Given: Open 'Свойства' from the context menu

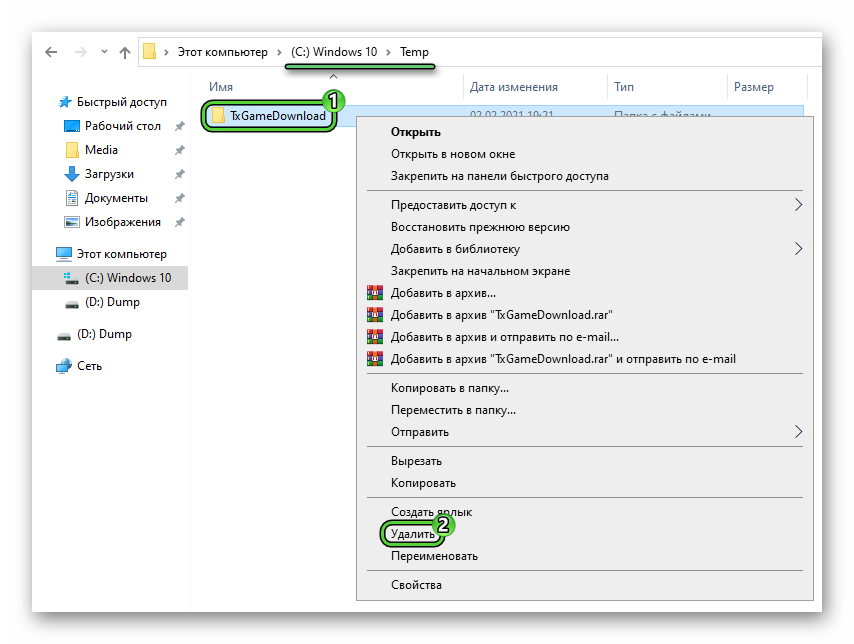Looking at the screenshot, I should point(416,585).
